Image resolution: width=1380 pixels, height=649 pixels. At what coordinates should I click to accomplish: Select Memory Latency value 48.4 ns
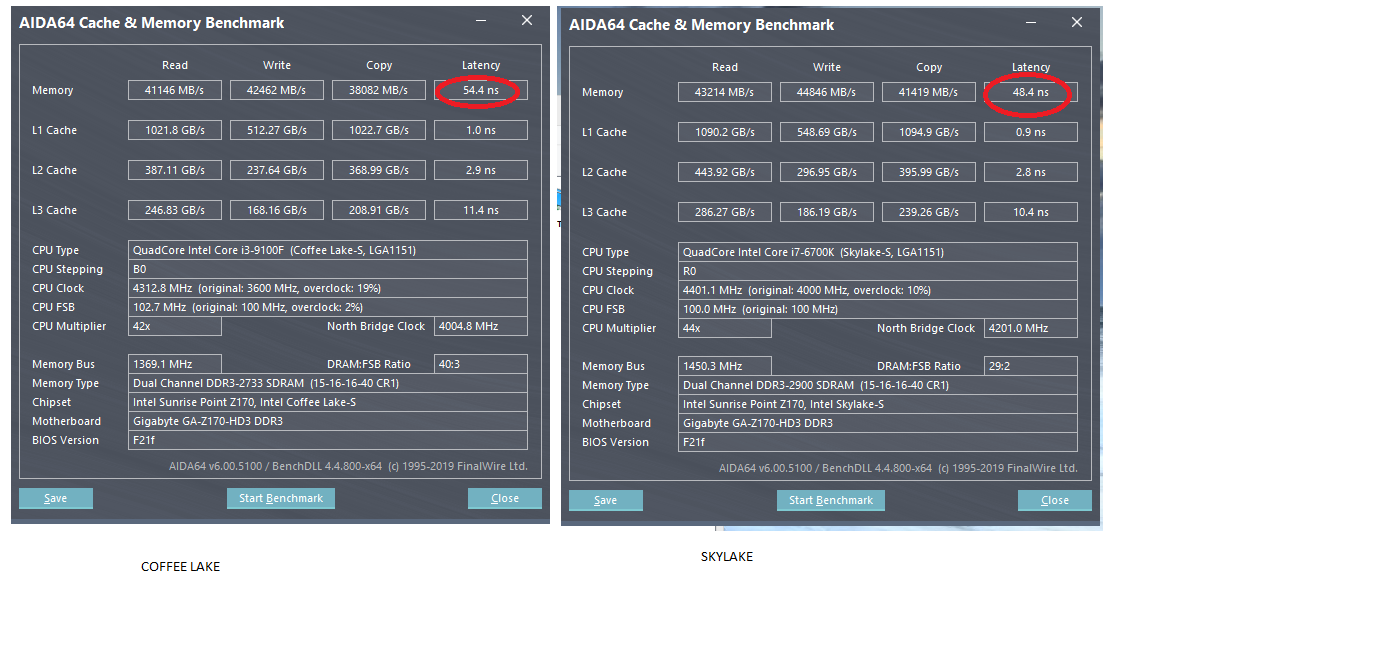1031,92
